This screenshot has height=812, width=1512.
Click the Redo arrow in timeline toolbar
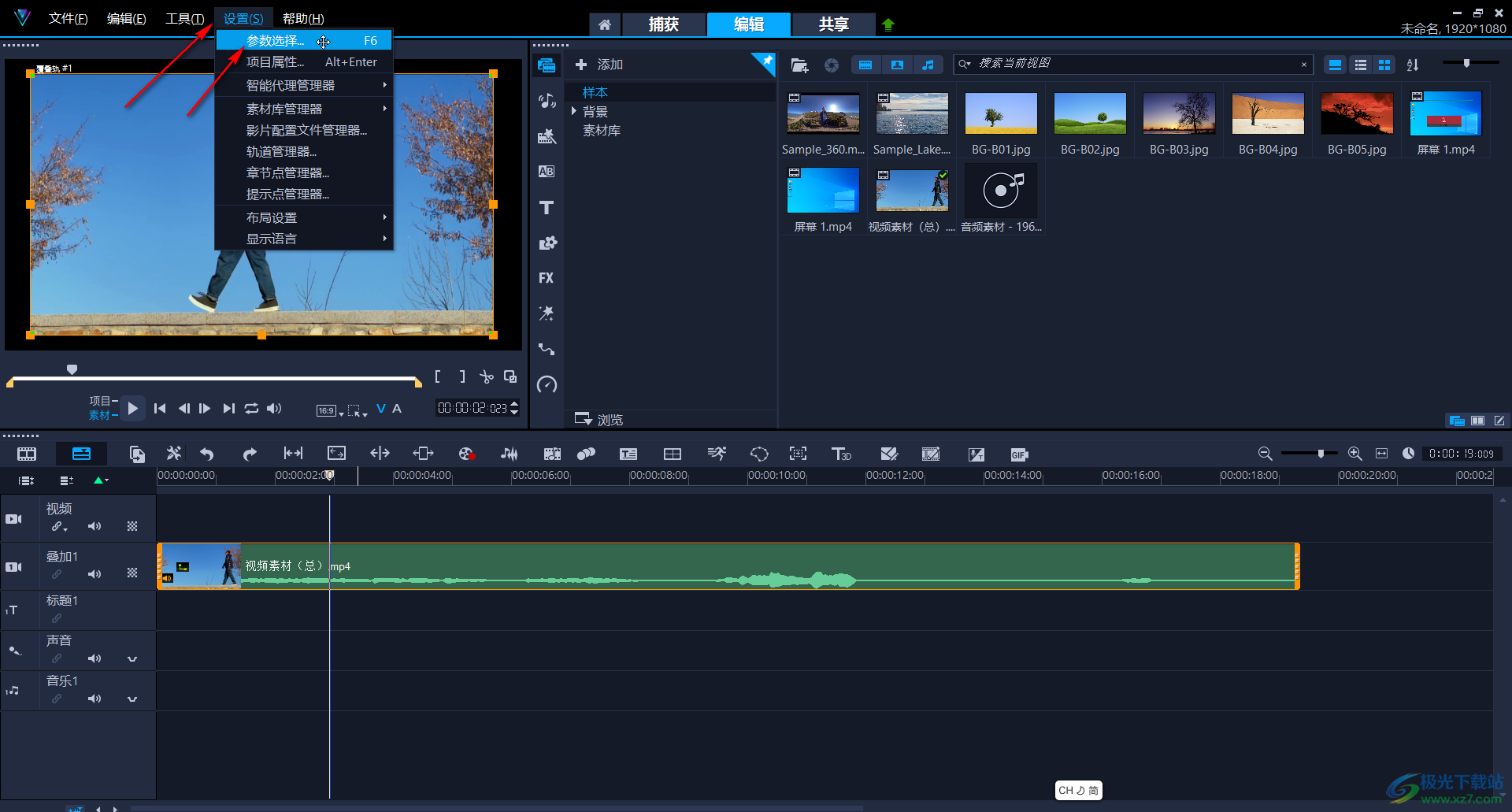(250, 454)
